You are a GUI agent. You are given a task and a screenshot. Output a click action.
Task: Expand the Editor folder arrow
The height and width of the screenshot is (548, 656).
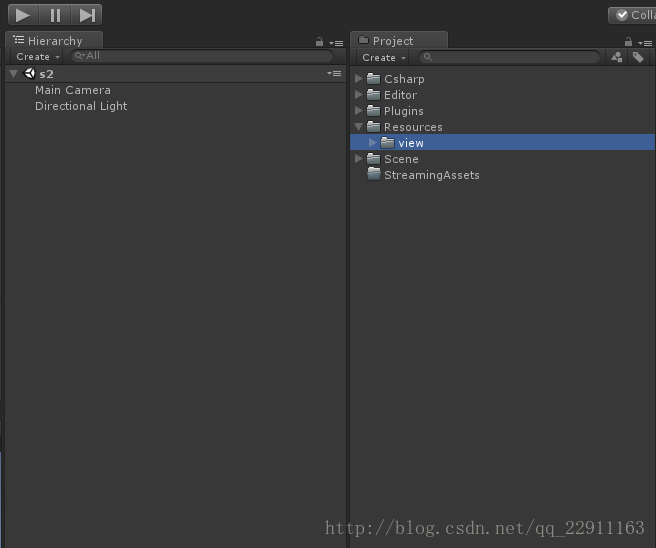359,95
